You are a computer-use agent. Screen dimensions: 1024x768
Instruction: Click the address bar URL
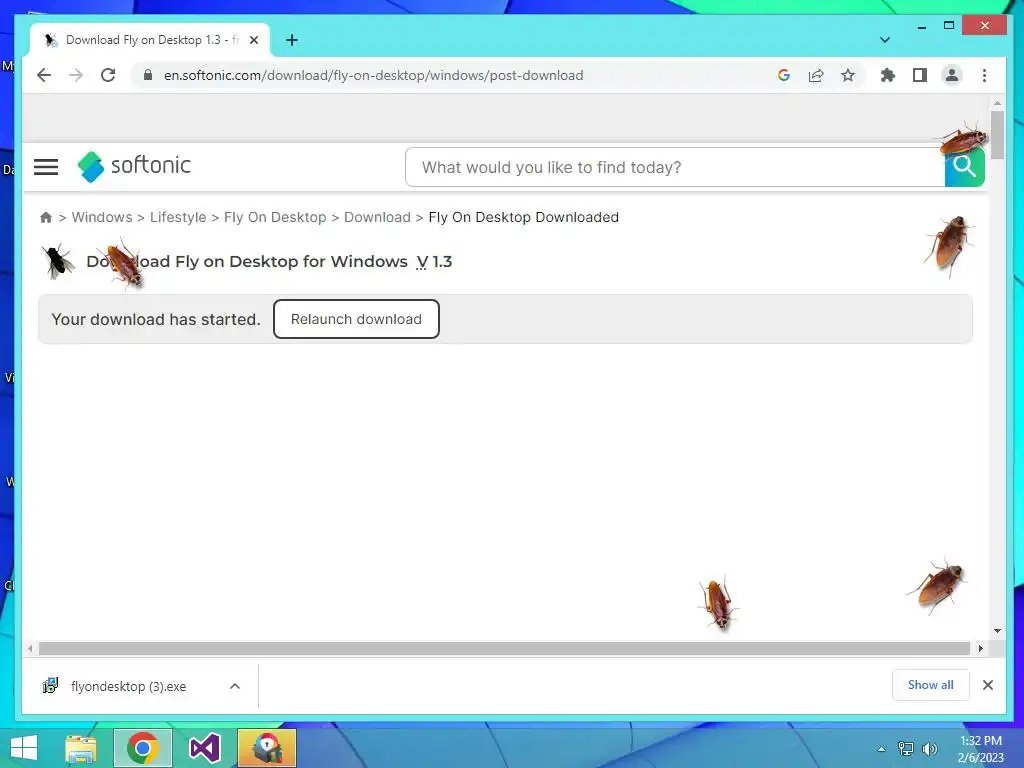point(374,75)
